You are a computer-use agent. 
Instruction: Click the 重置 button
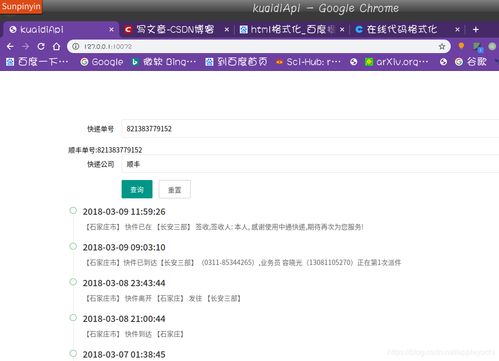[175, 189]
